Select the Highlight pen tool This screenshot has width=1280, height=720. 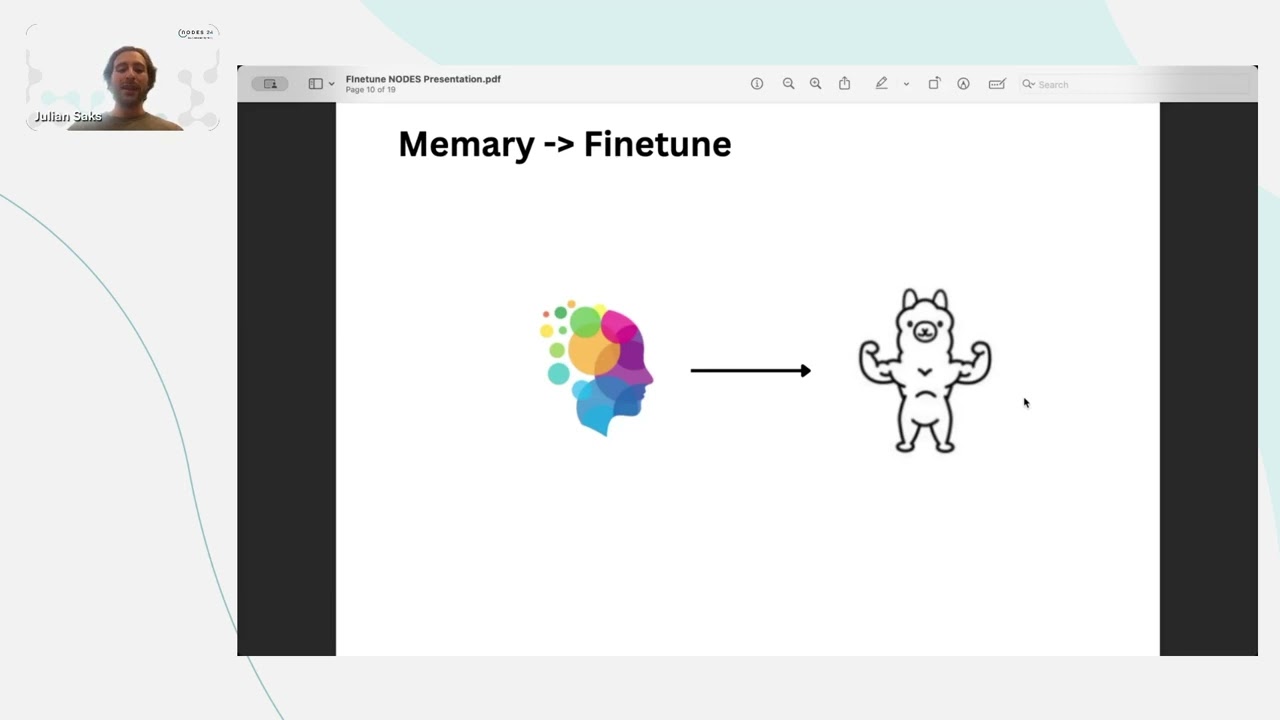click(x=881, y=84)
